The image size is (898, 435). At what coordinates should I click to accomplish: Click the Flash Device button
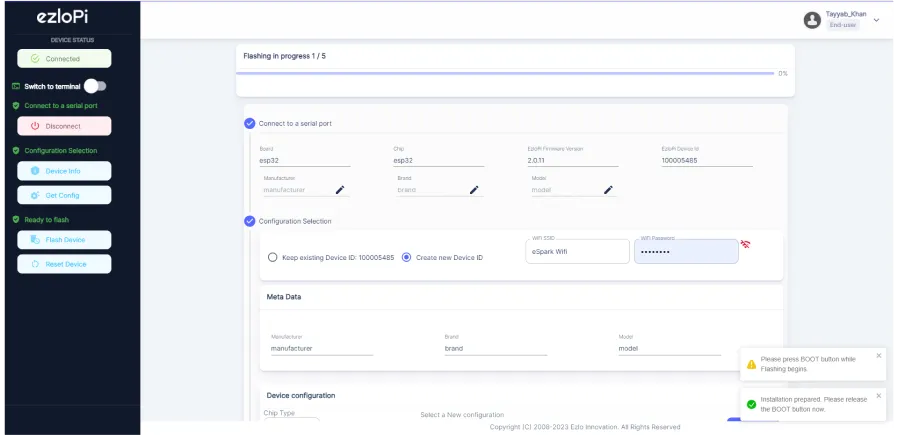64,240
